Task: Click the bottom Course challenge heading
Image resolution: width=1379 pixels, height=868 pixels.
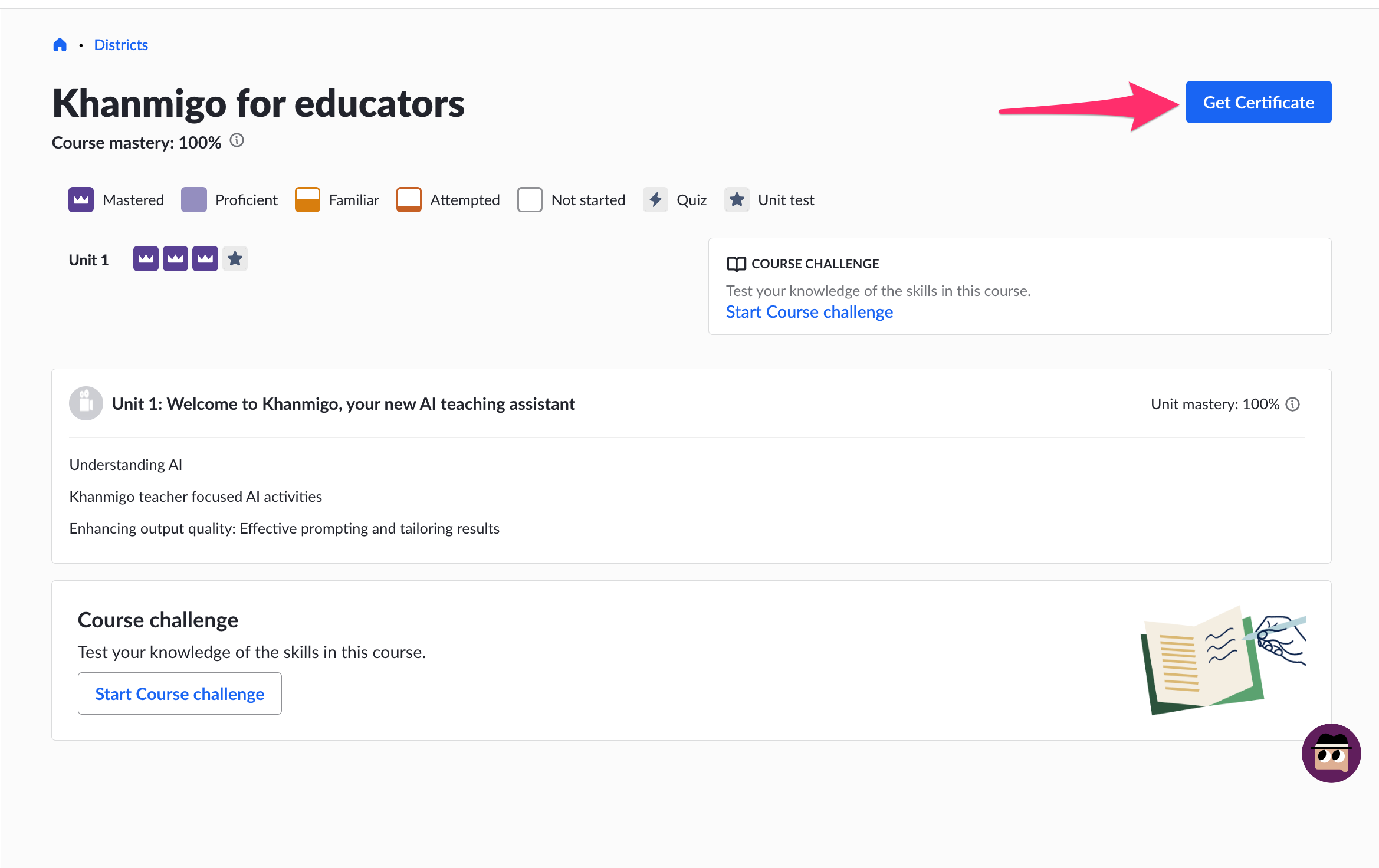Action: pos(158,620)
